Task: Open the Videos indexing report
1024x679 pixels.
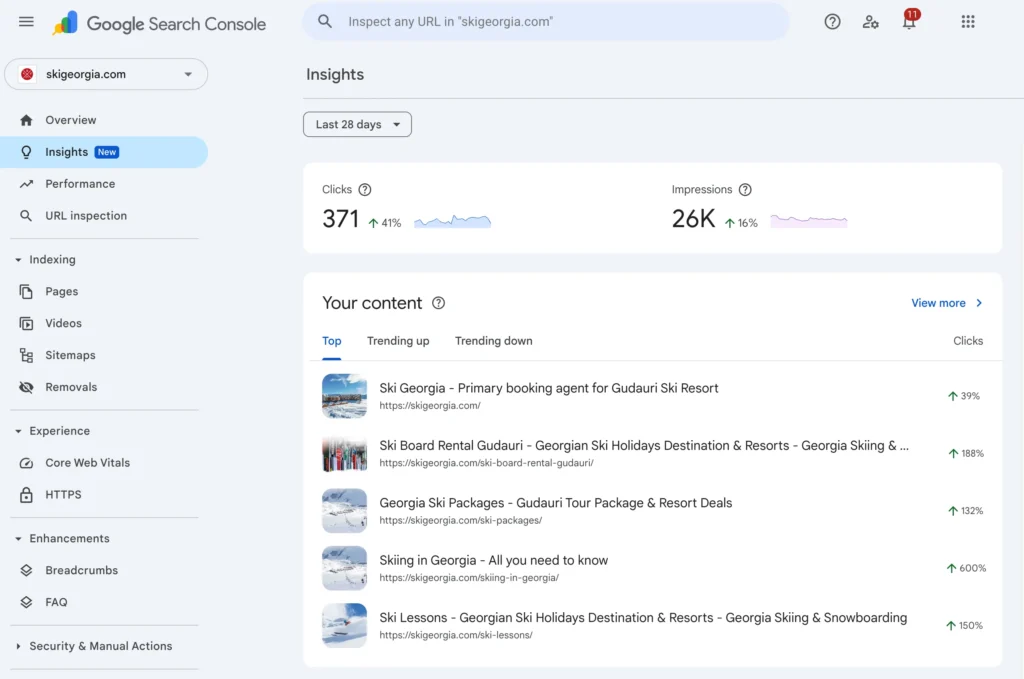Action: click(67, 323)
